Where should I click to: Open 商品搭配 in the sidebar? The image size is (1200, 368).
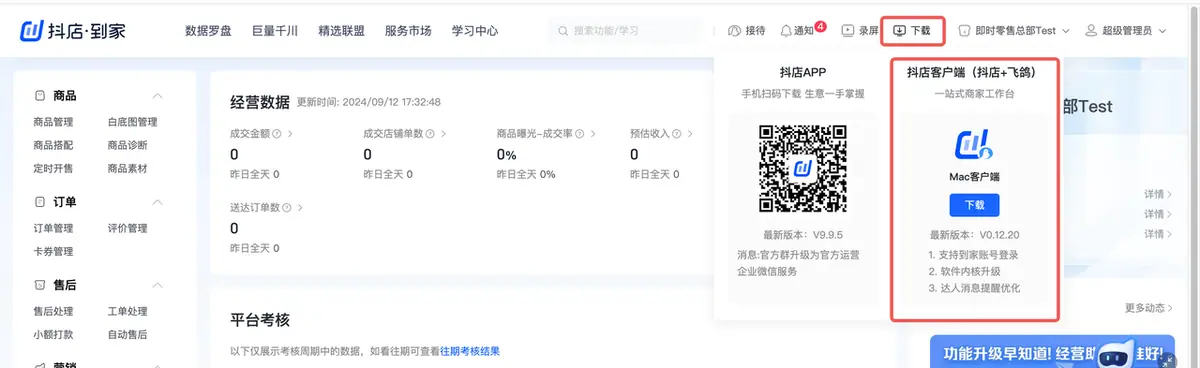[x=53, y=145]
